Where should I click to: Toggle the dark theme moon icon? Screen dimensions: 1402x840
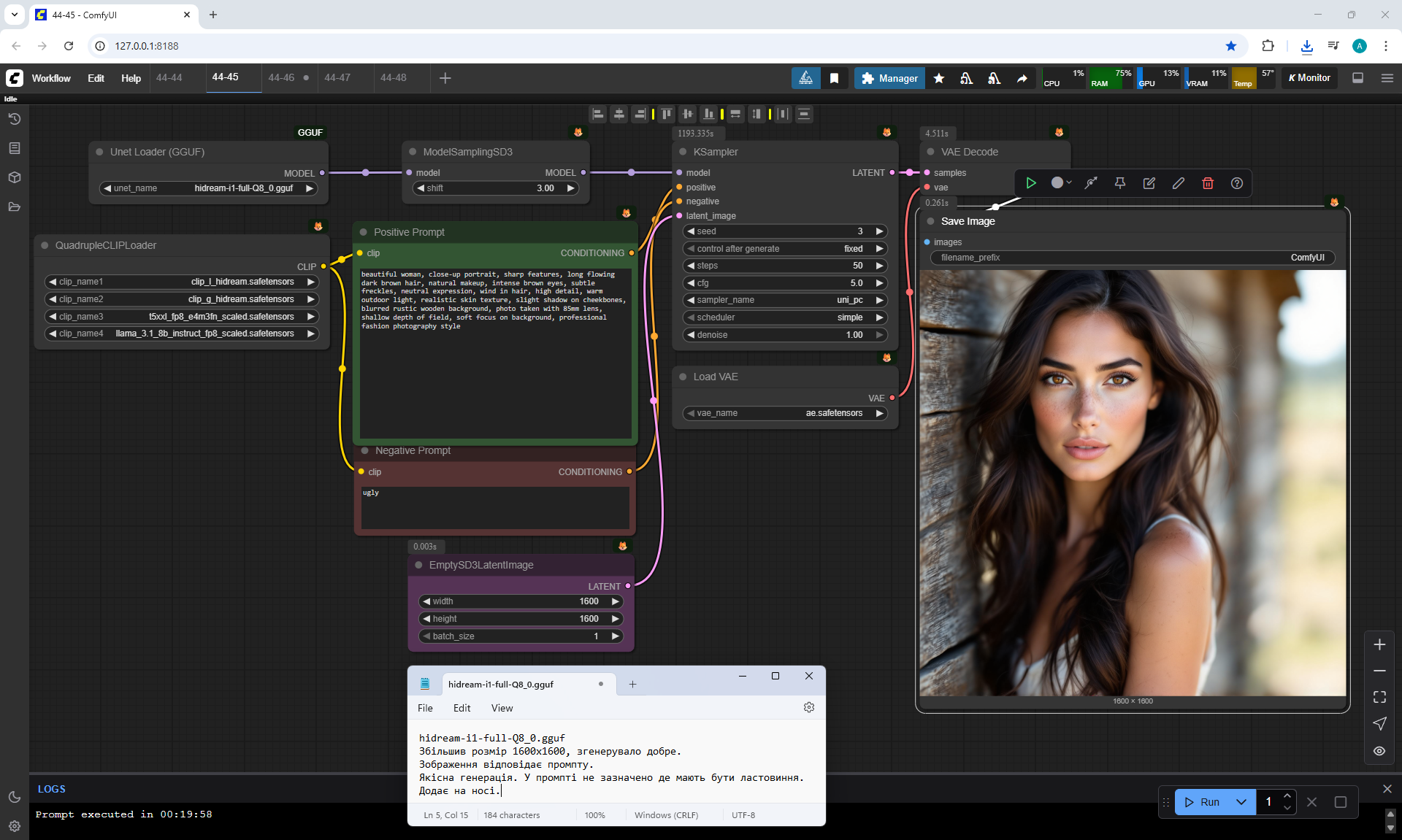[x=14, y=797]
